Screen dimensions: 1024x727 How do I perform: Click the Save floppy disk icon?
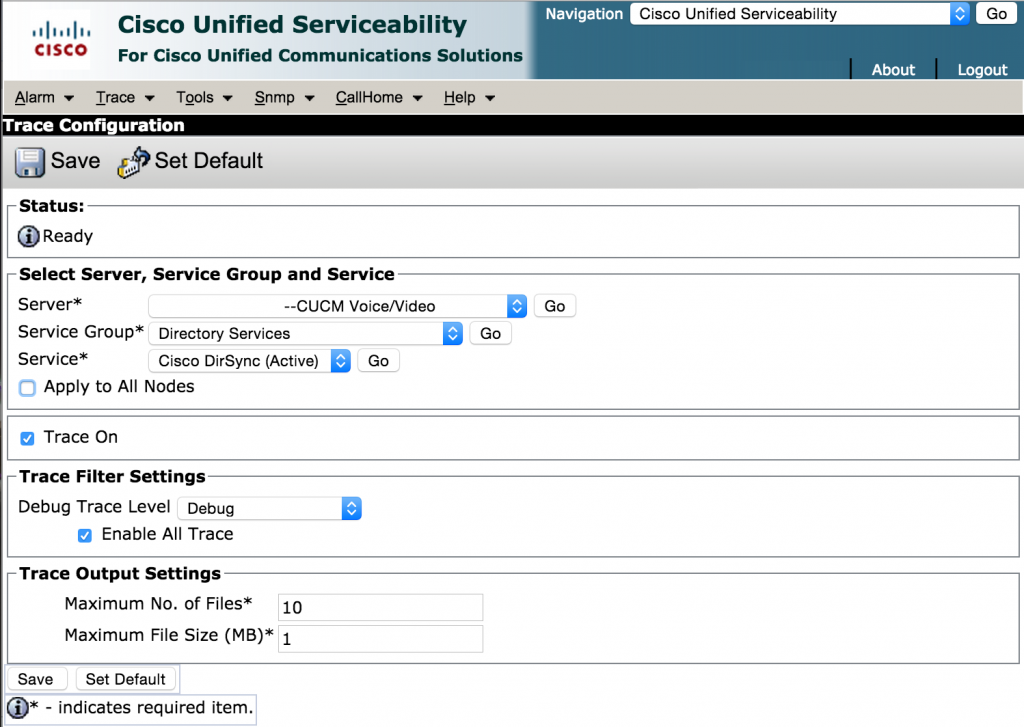(30, 162)
